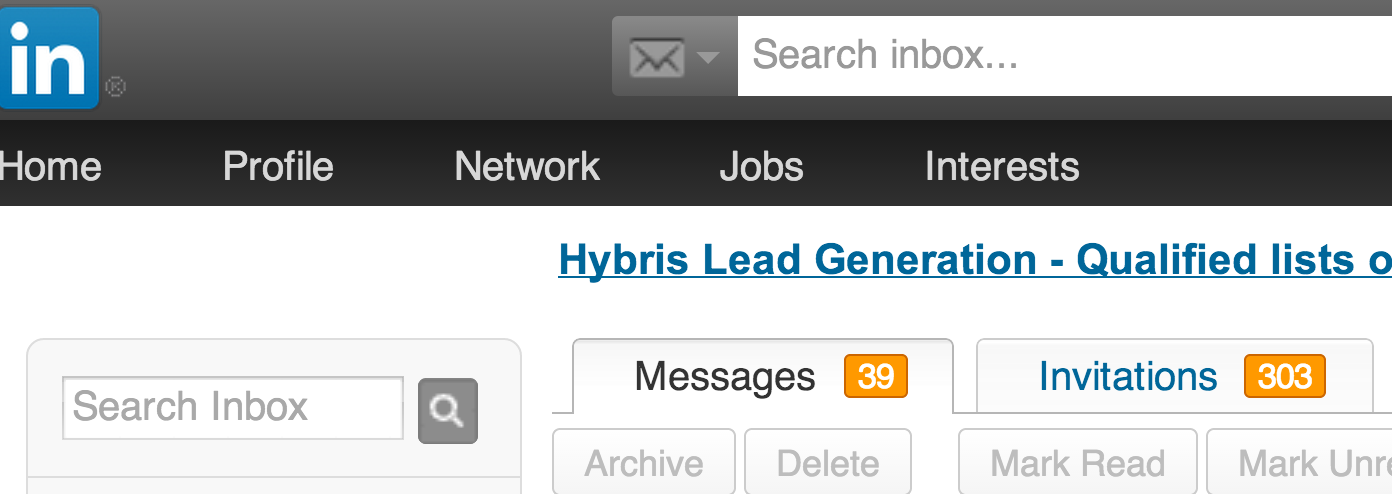Open the Network menu item
This screenshot has height=494, width=1392.
pyautogui.click(x=527, y=166)
